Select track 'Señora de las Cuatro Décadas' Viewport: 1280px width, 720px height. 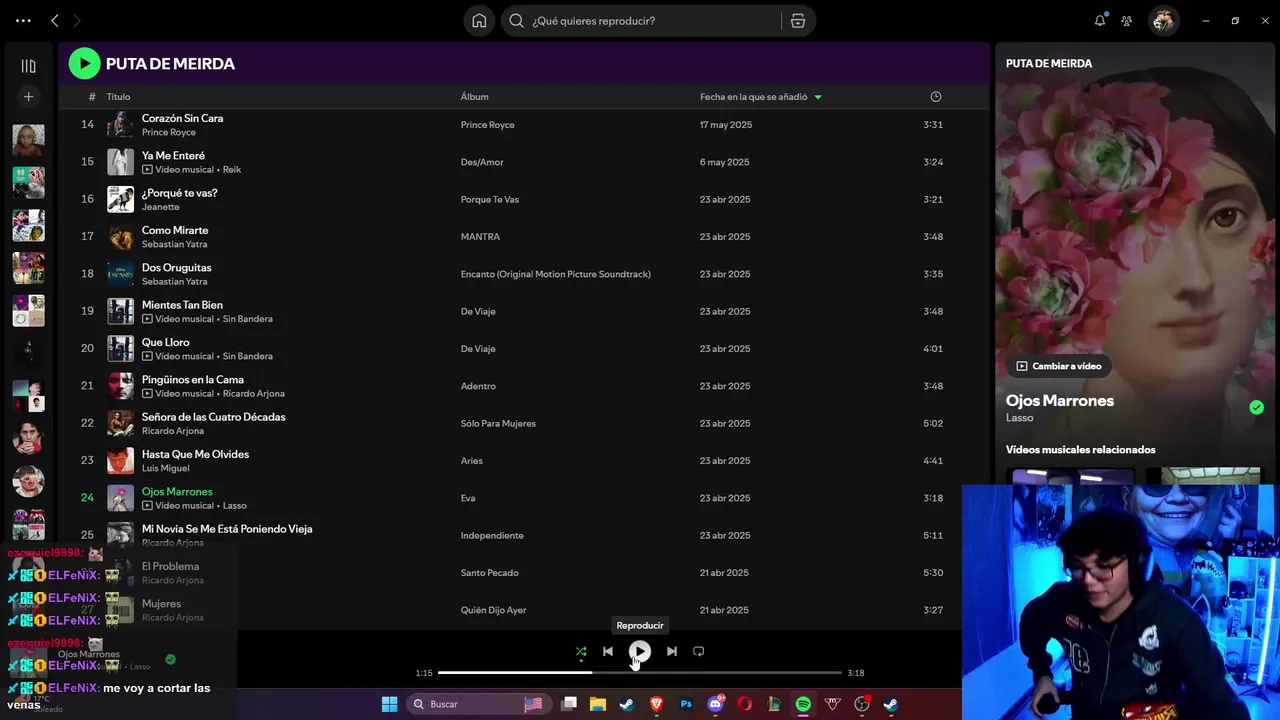(x=213, y=417)
